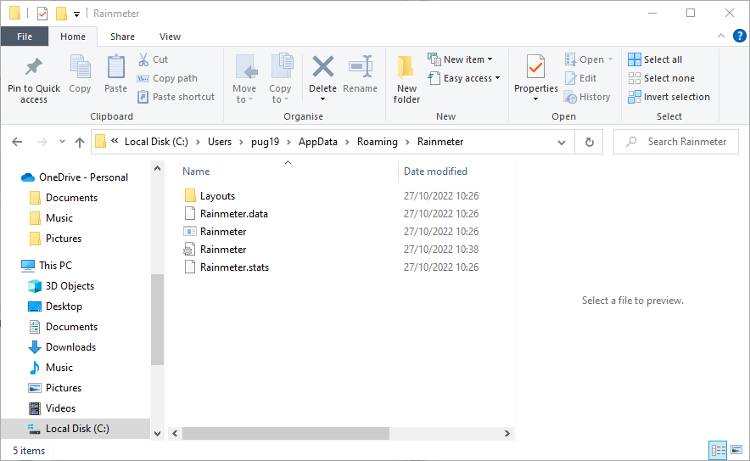Click Roaming in the address path
This screenshot has height=461, width=750.
click(377, 142)
